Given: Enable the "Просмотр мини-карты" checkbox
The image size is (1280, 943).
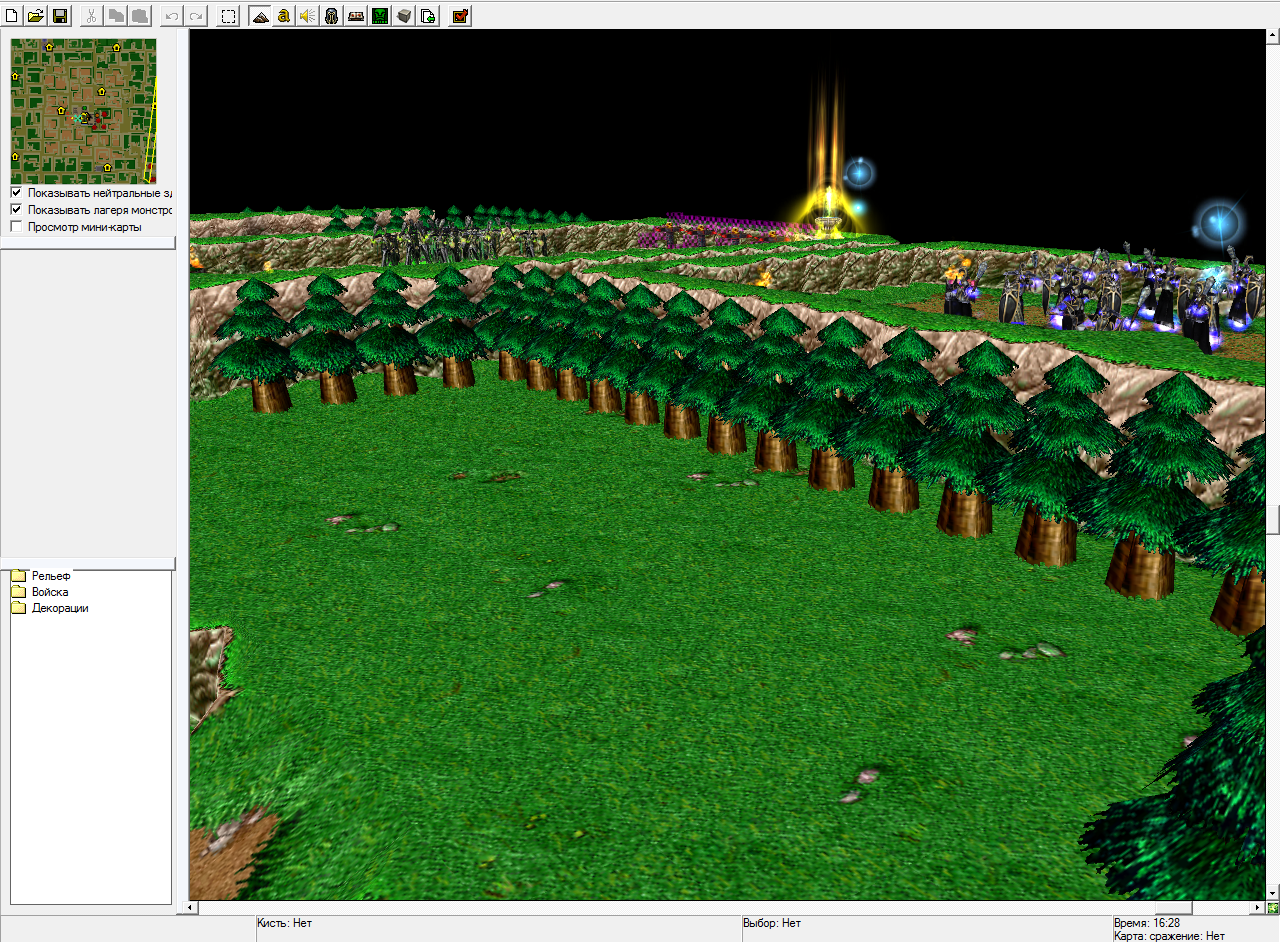Looking at the screenshot, I should pos(16,227).
